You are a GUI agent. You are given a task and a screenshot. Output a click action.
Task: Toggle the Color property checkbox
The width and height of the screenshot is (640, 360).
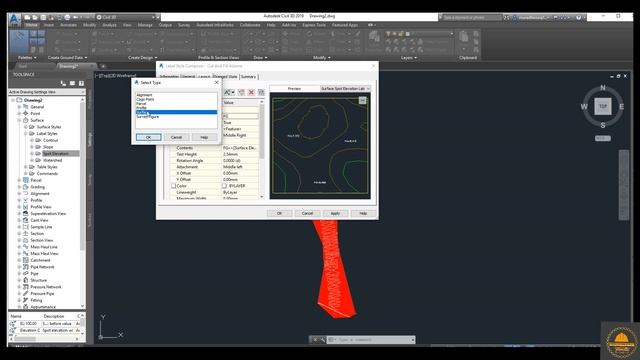tap(173, 186)
